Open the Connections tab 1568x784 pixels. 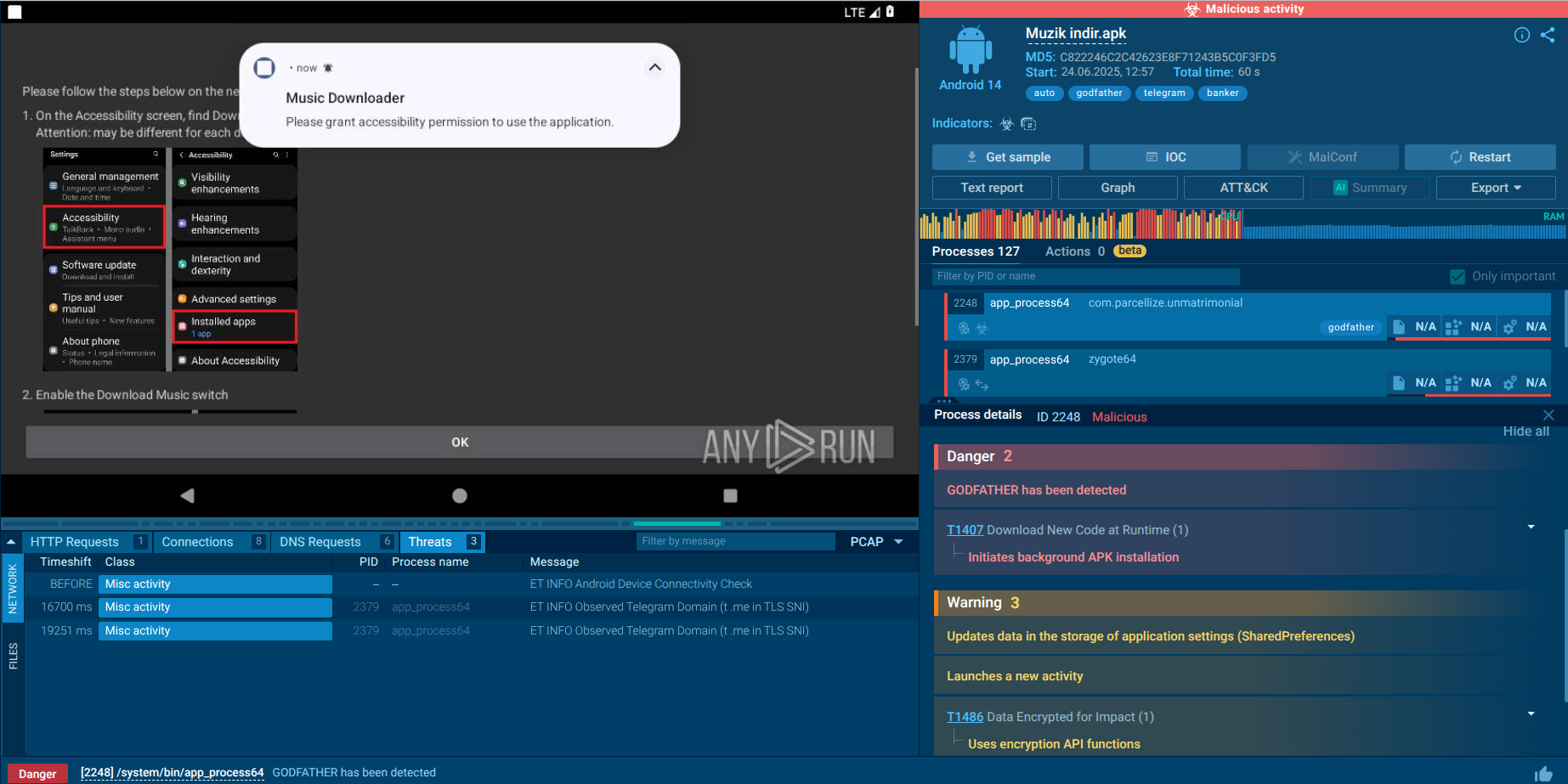pos(197,542)
